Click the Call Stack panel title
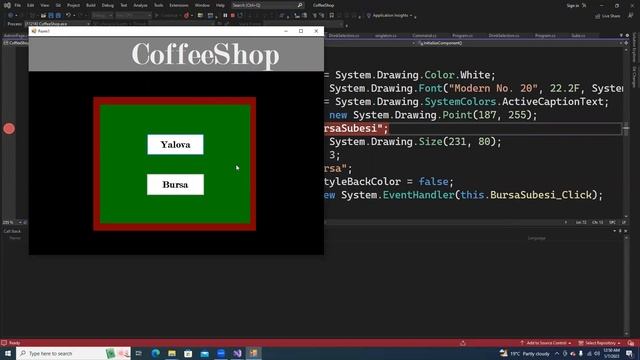640x360 pixels. (12, 231)
